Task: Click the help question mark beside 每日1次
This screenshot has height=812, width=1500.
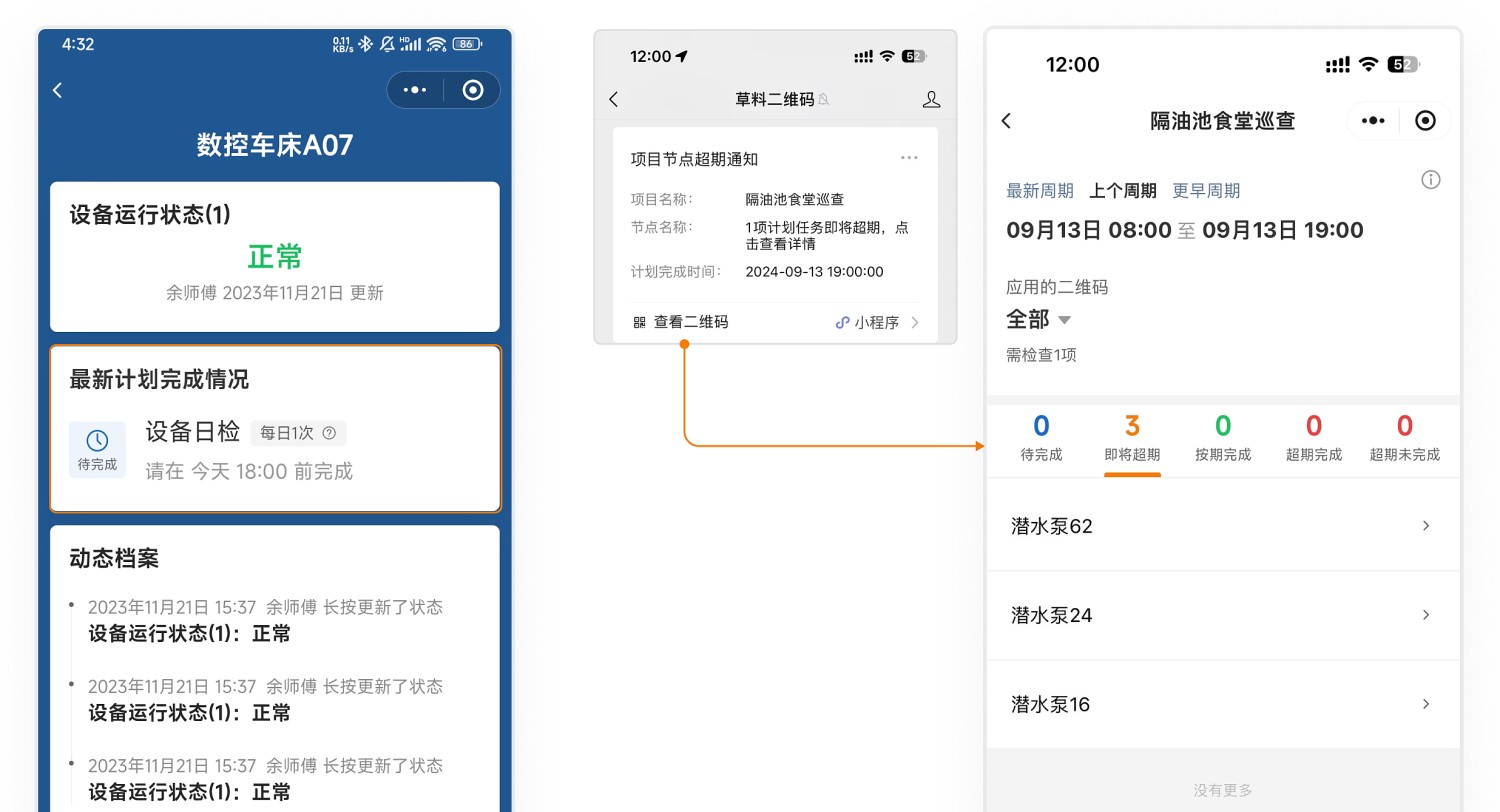Action: coord(329,433)
